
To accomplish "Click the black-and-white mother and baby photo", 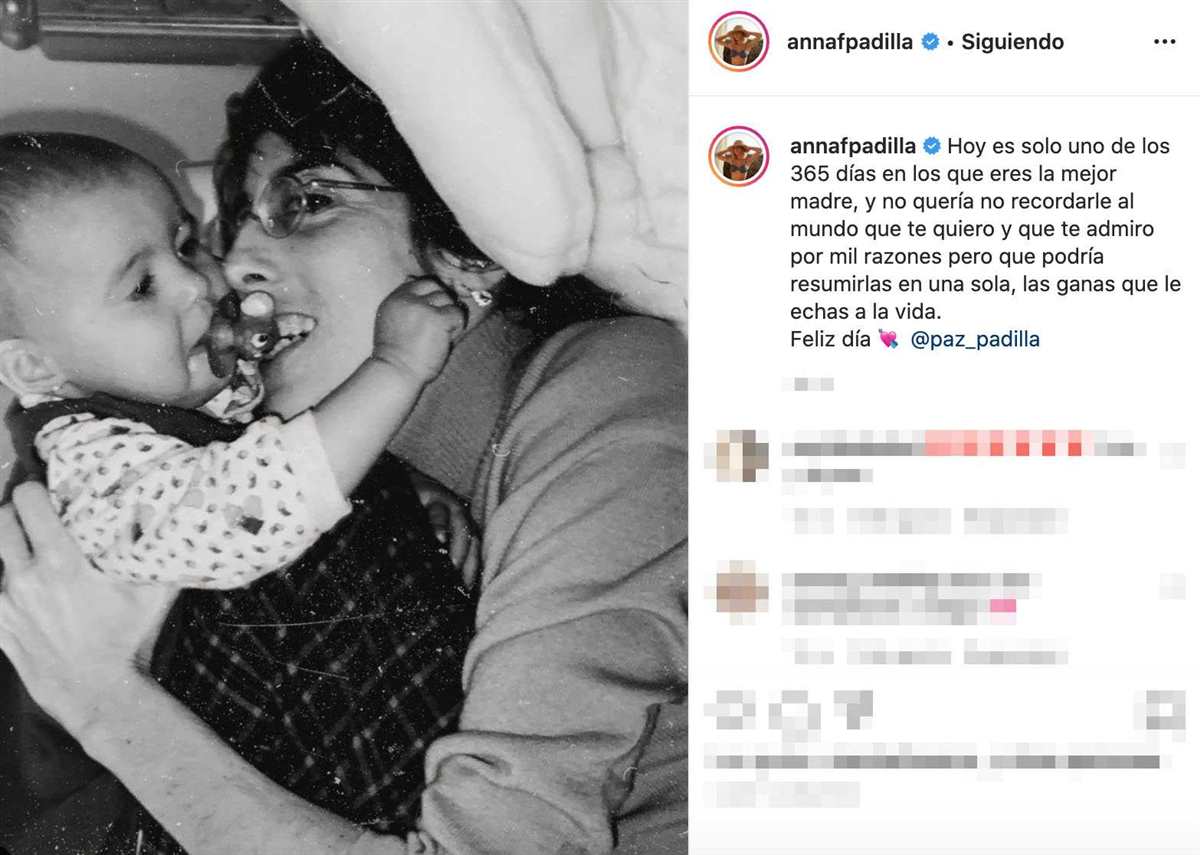I will (344, 427).
